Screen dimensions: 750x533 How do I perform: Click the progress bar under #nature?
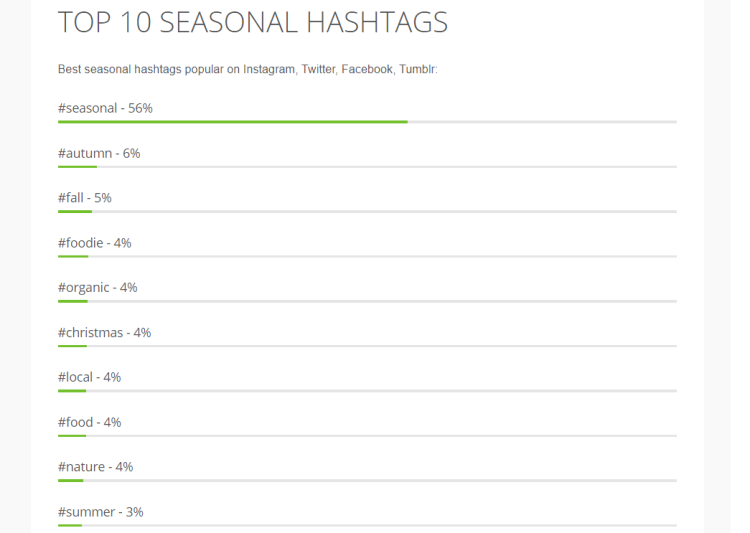[367, 480]
